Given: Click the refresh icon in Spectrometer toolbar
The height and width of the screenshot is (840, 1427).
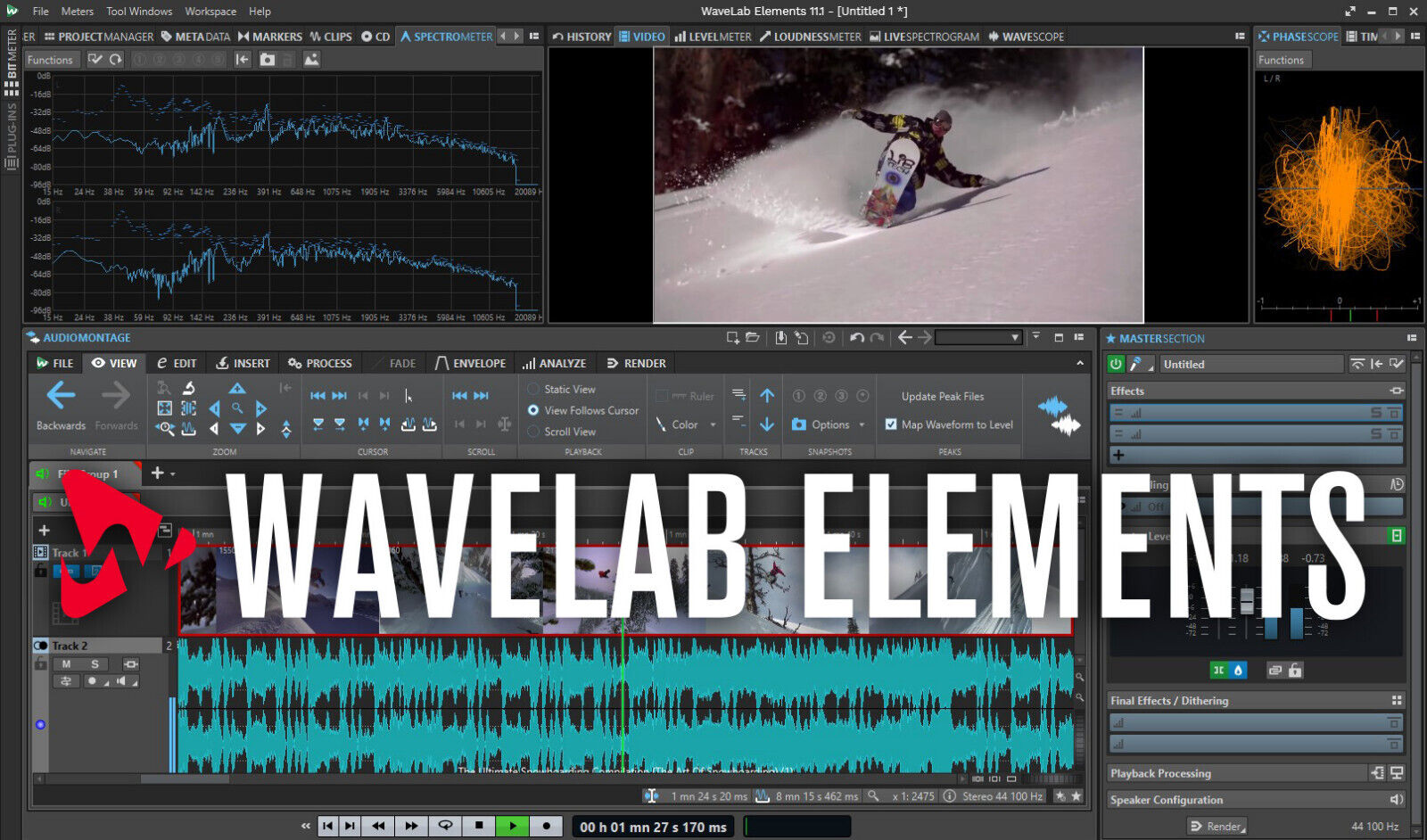Looking at the screenshot, I should pyautogui.click(x=116, y=60).
